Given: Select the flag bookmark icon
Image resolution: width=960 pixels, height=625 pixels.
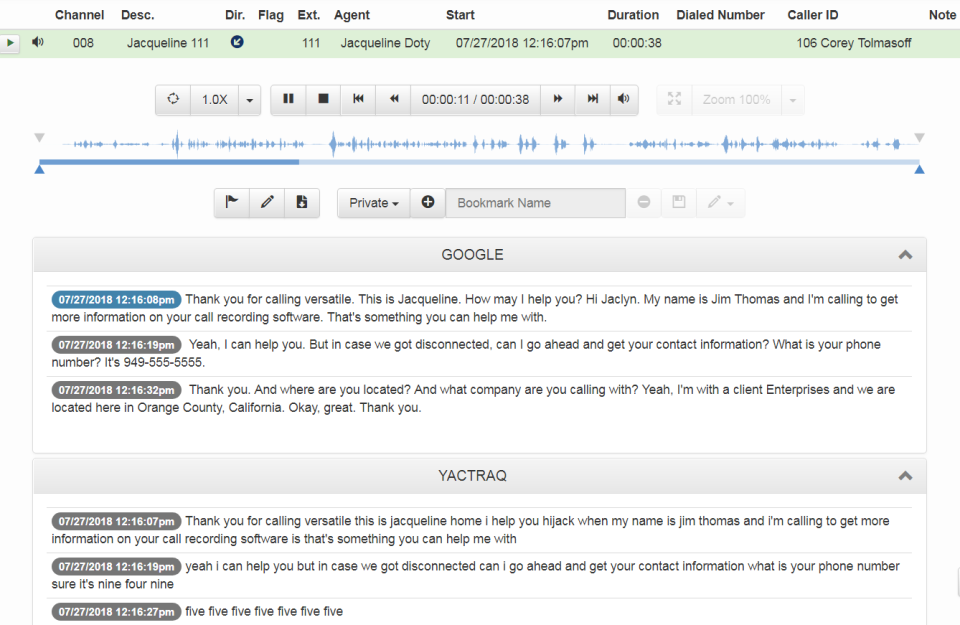Looking at the screenshot, I should click(x=231, y=202).
